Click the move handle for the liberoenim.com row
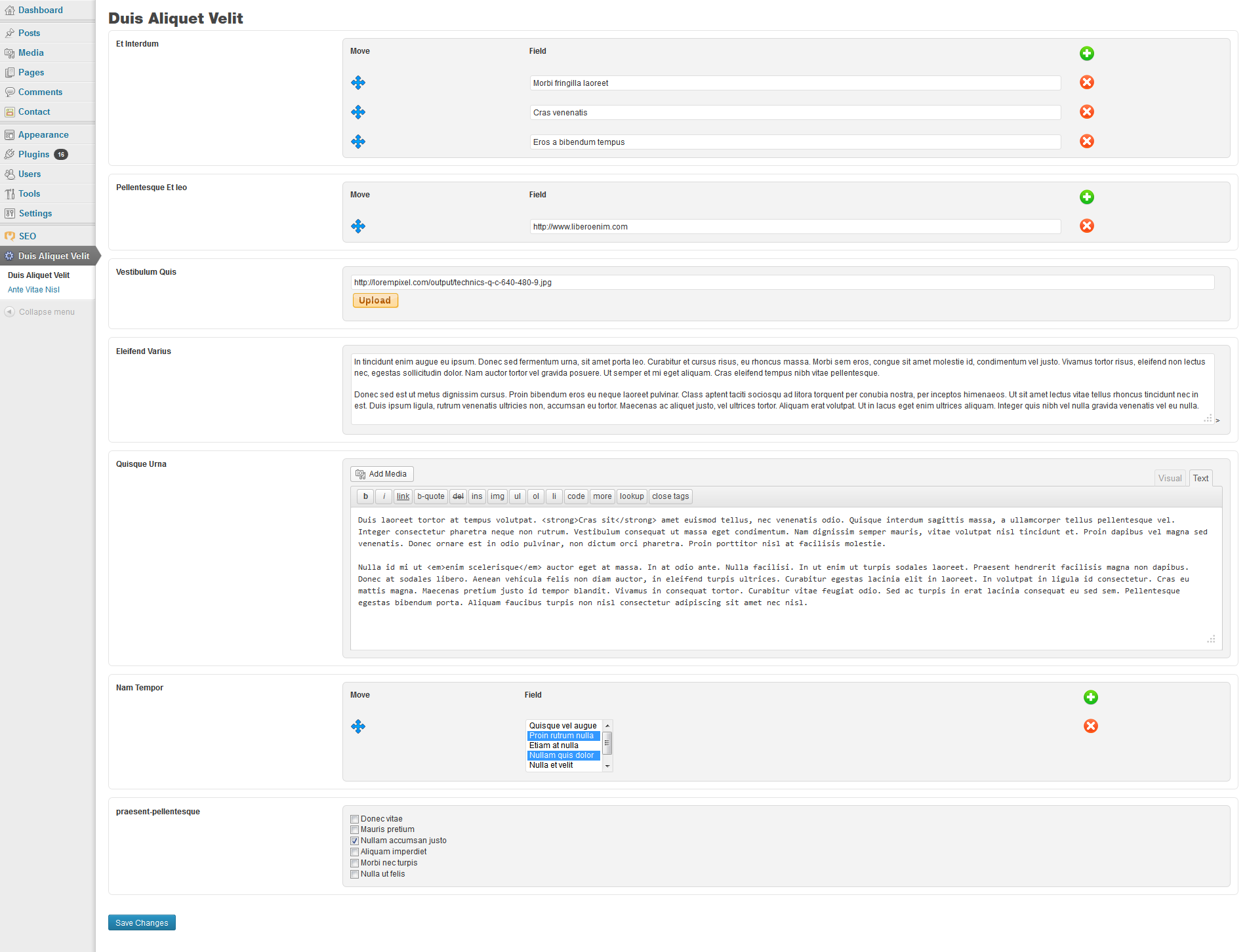Viewport: 1245px width, 952px height. pyautogui.click(x=358, y=226)
